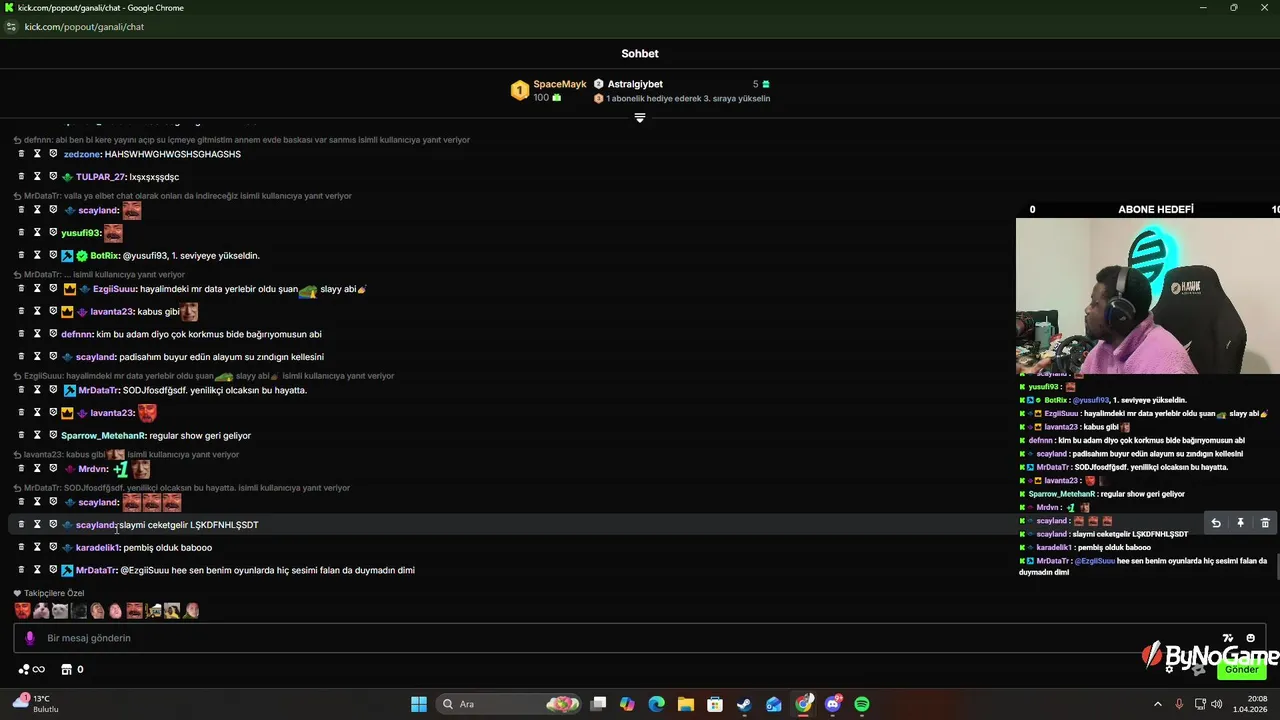Click the chat scrollbar at right edge

click(x=1276, y=566)
